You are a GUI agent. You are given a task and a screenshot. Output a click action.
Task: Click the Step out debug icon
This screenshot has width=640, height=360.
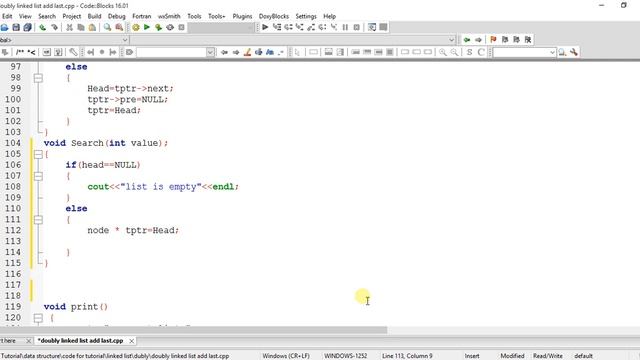(311, 27)
